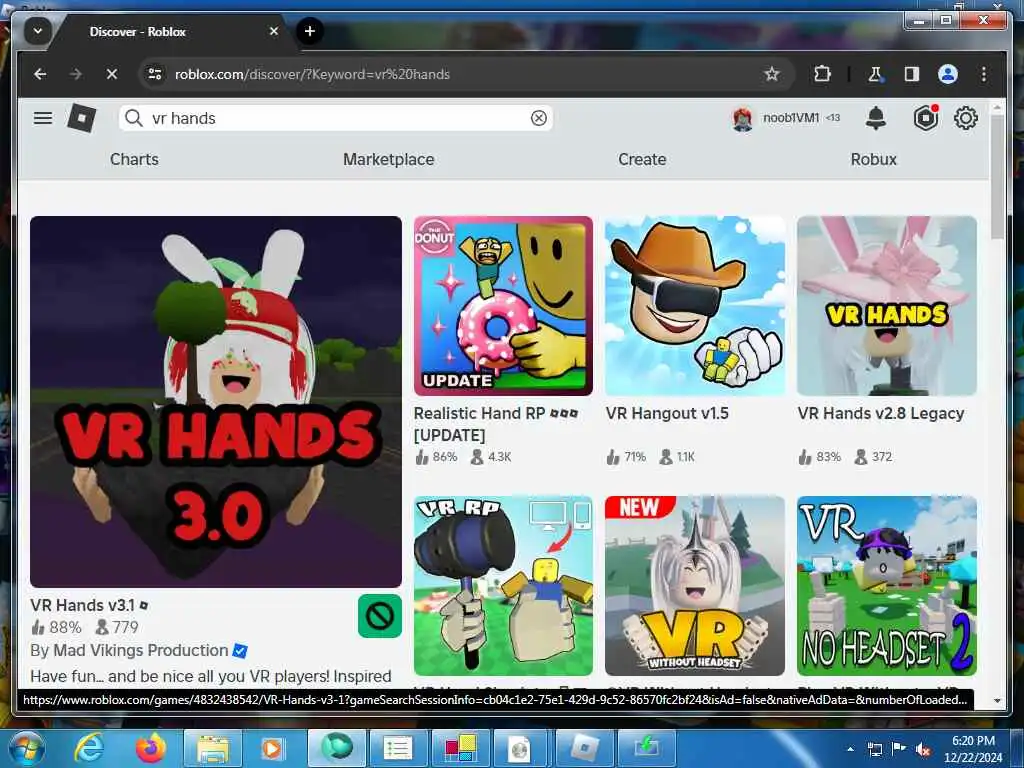
Task: Open a new browser tab
Action: 310,31
